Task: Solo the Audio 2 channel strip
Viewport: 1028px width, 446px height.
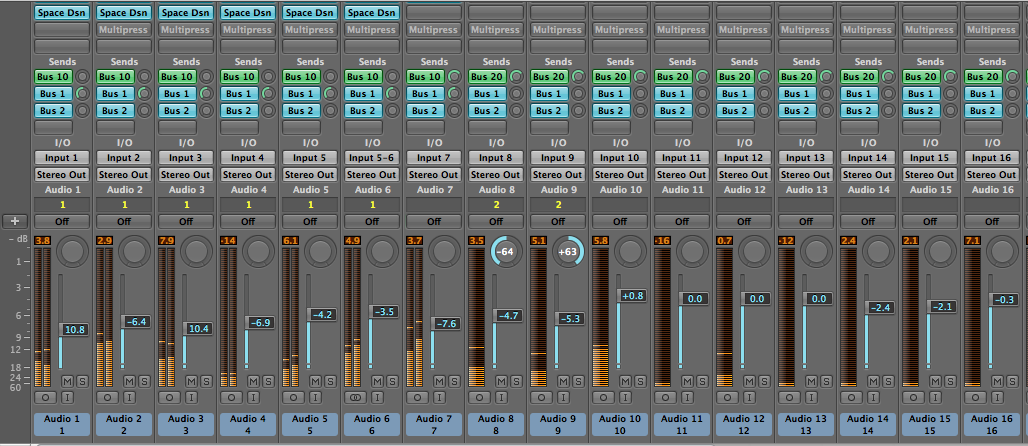Action: click(x=144, y=381)
